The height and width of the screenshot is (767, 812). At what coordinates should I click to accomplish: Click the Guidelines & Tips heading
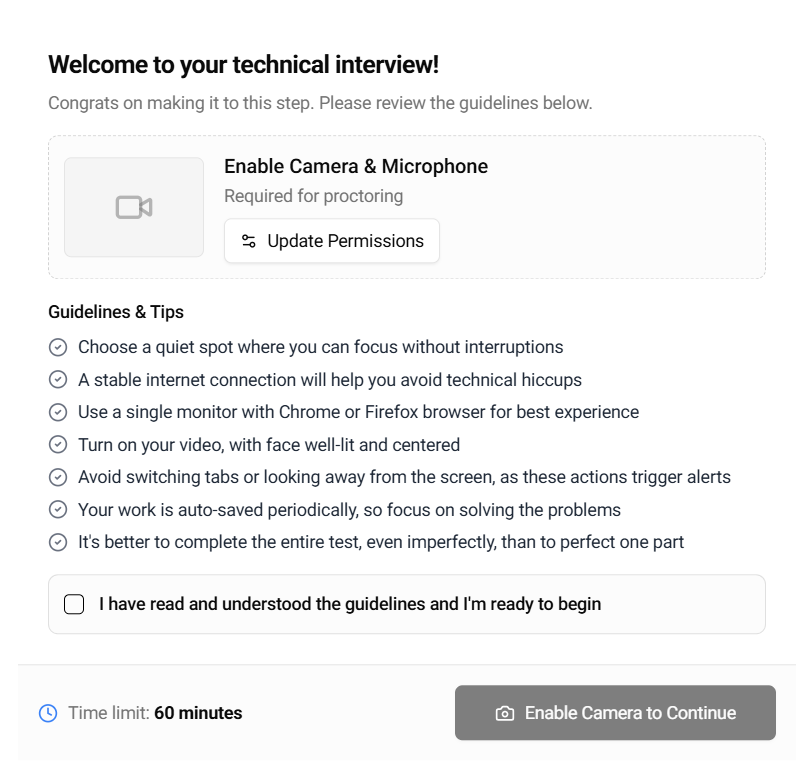(x=116, y=312)
